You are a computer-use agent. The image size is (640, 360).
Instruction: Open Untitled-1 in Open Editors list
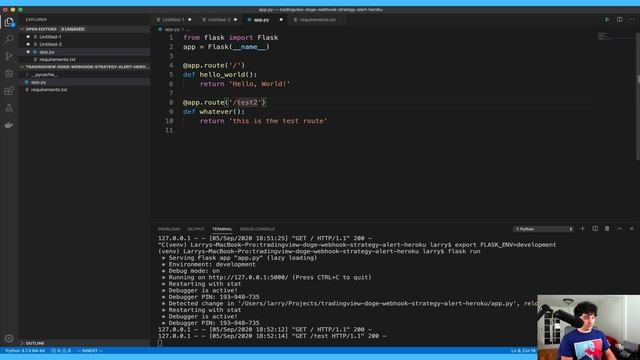[50, 37]
